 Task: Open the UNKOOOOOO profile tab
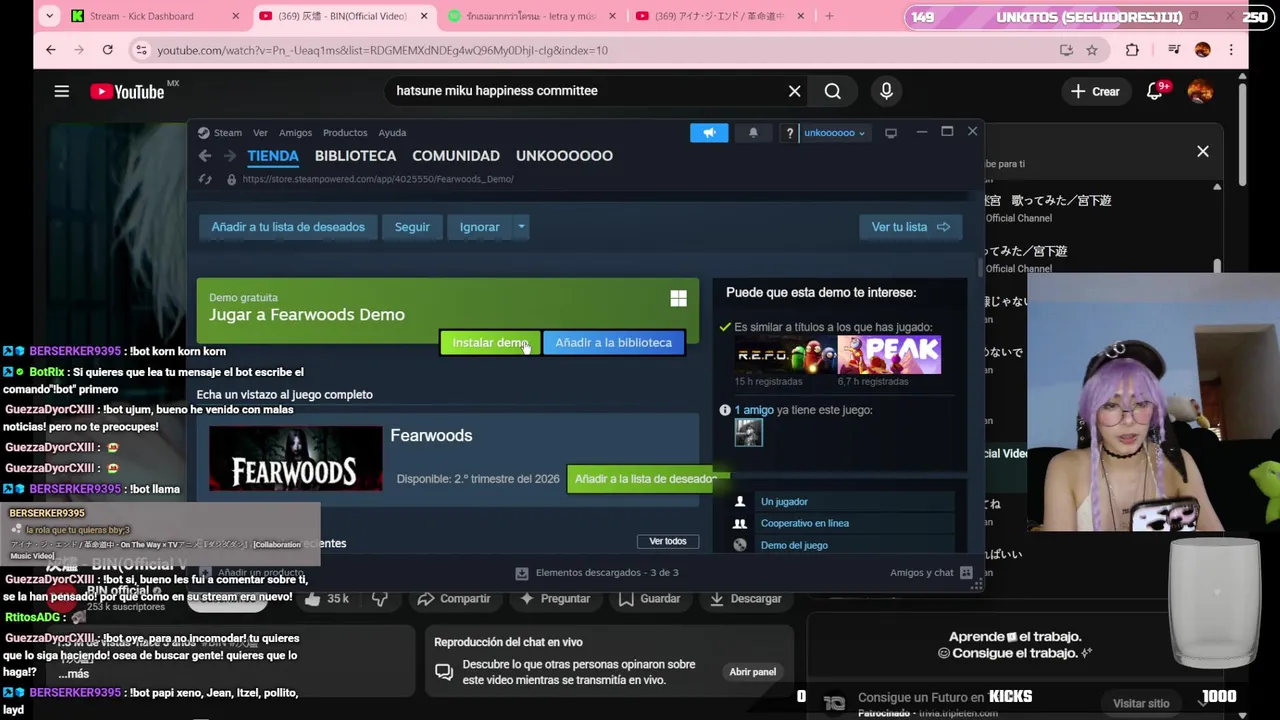[x=564, y=156]
